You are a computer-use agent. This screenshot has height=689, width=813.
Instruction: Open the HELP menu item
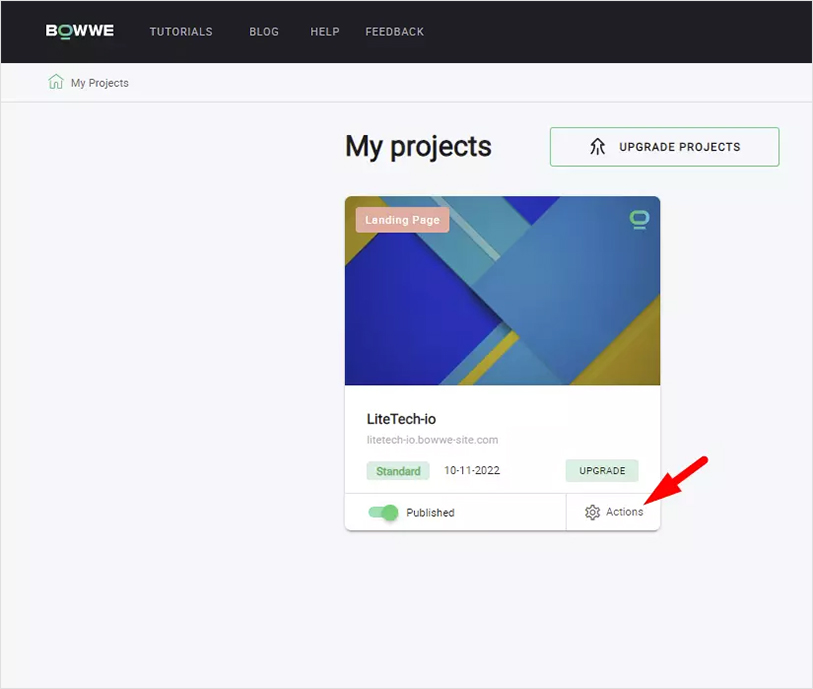click(324, 31)
